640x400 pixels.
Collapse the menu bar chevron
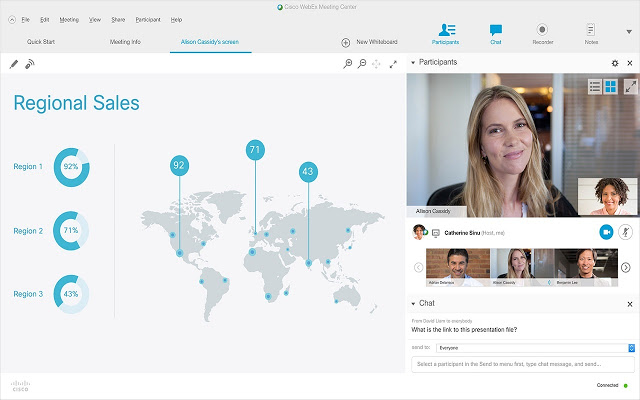(12, 20)
